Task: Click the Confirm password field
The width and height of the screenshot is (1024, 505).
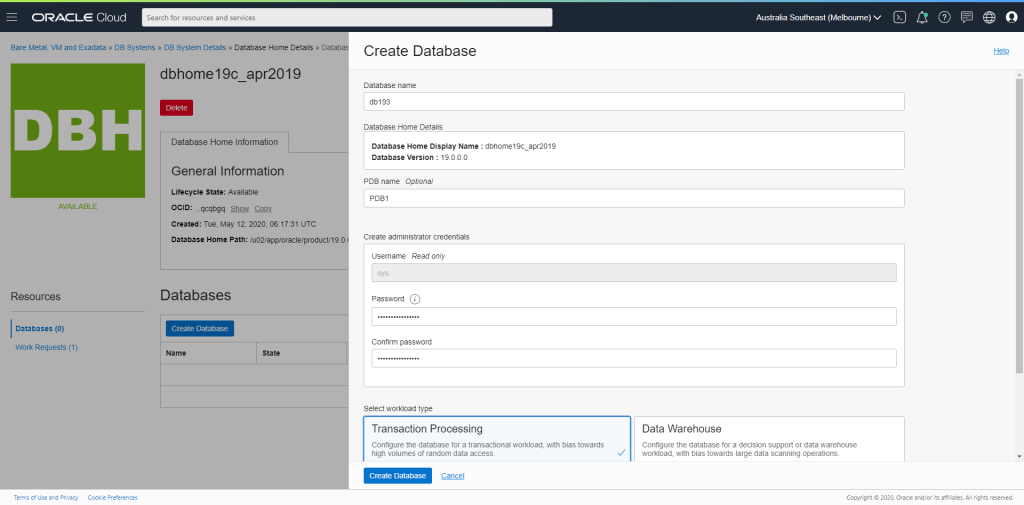Action: point(634,358)
